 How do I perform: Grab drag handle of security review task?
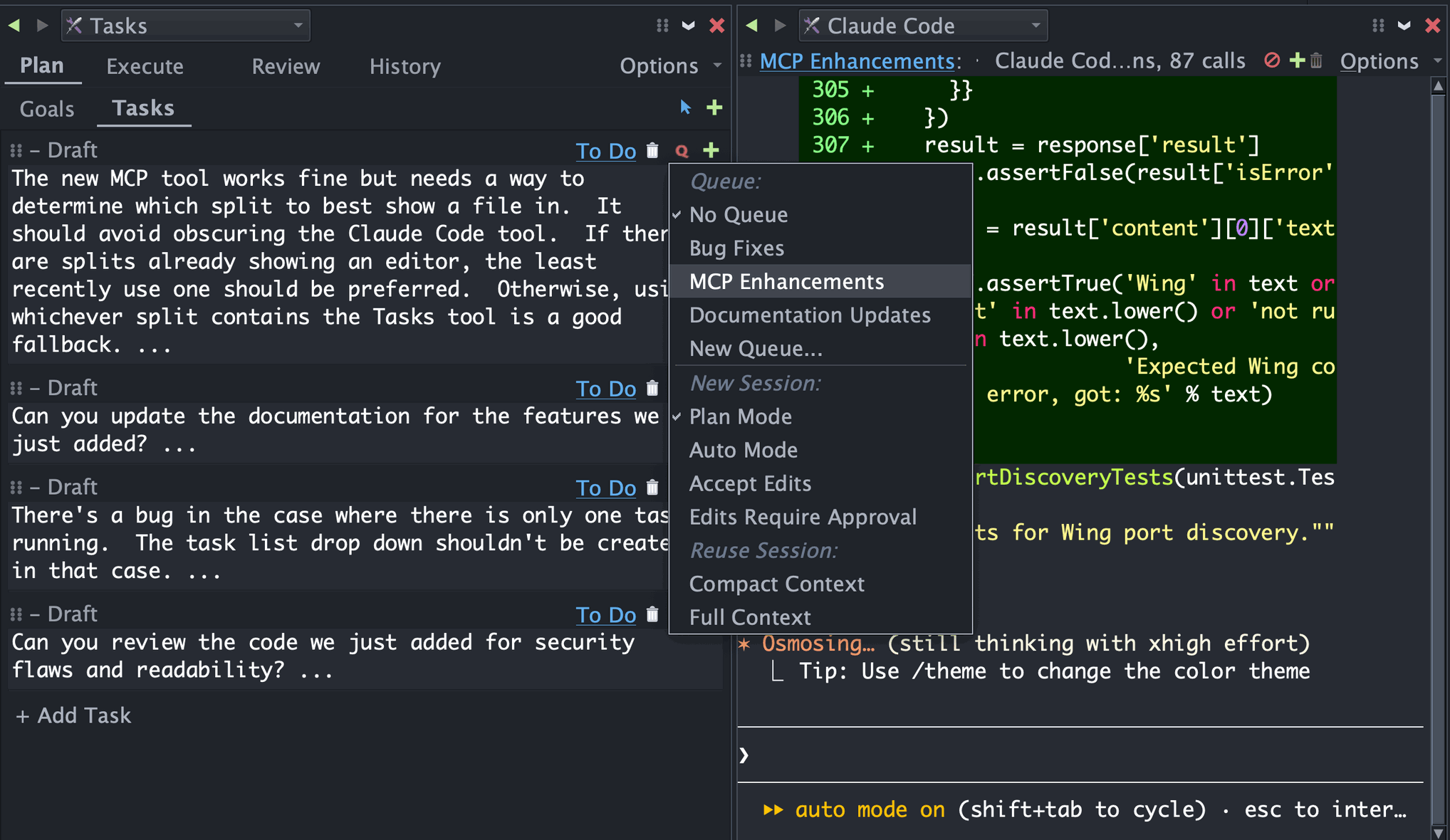point(16,614)
